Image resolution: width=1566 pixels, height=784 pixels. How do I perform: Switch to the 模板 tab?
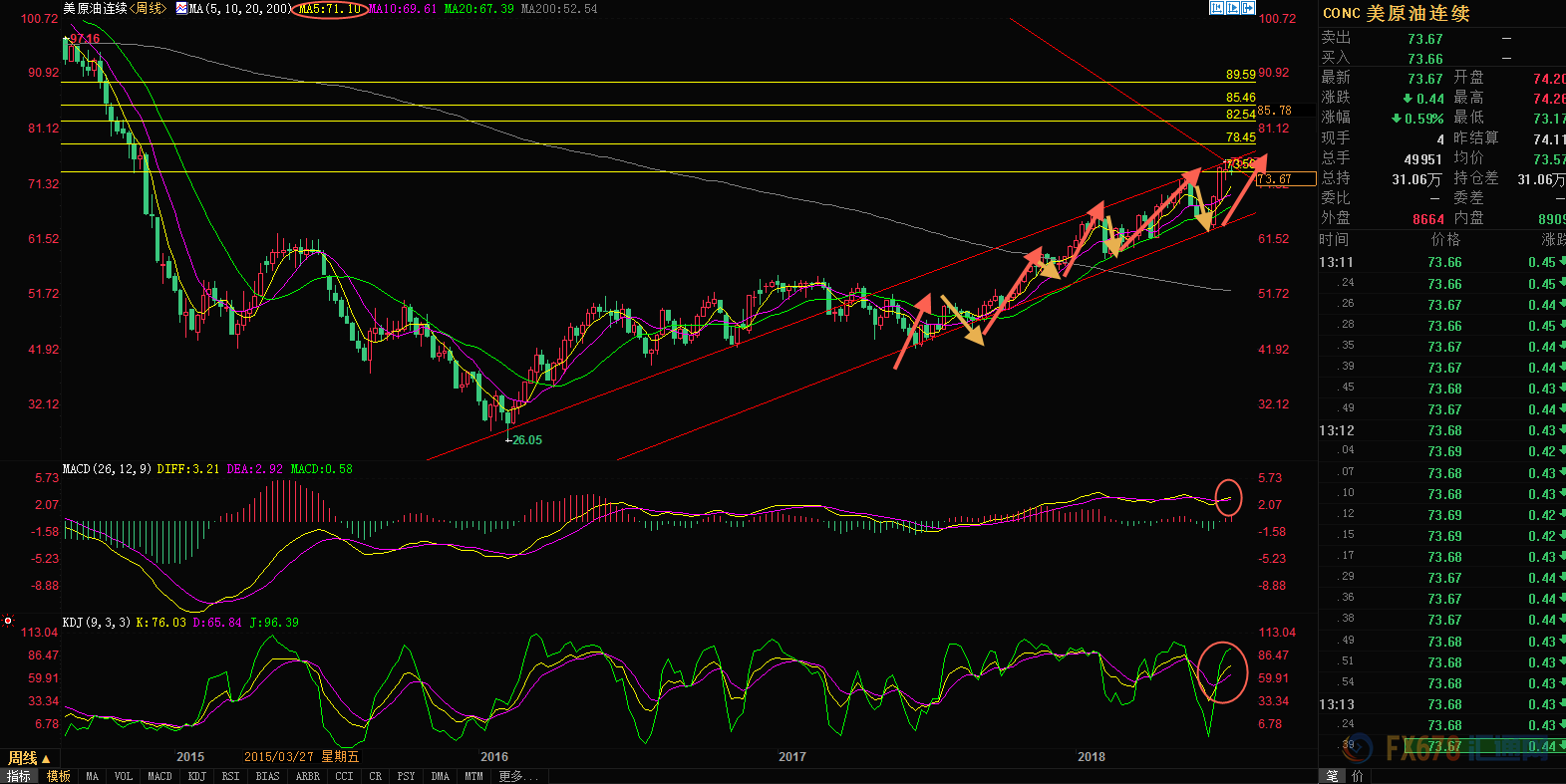(x=59, y=776)
